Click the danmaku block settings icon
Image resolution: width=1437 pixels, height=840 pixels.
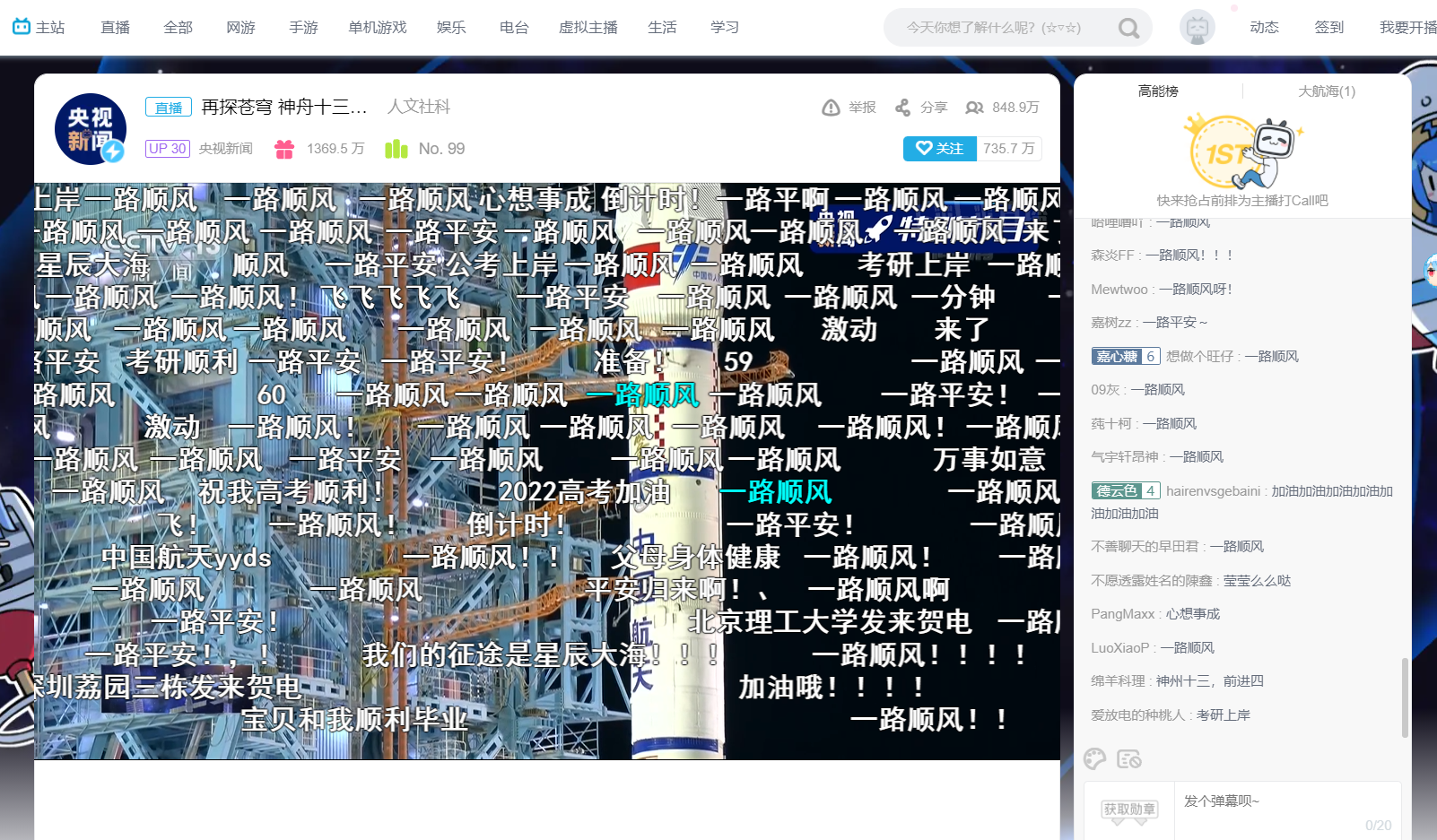1128,759
